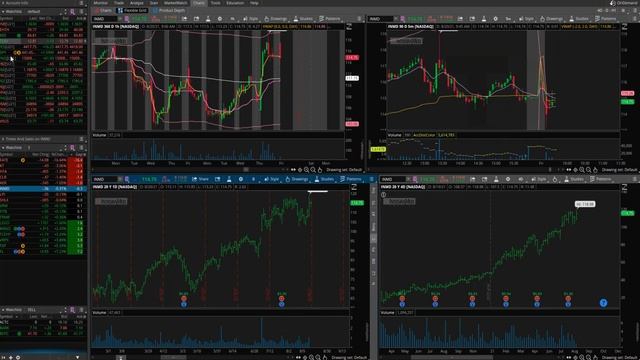This screenshot has height=360, width=640.
Task: Open Patterns in the top-left chart toolbar
Action: pos(330,19)
